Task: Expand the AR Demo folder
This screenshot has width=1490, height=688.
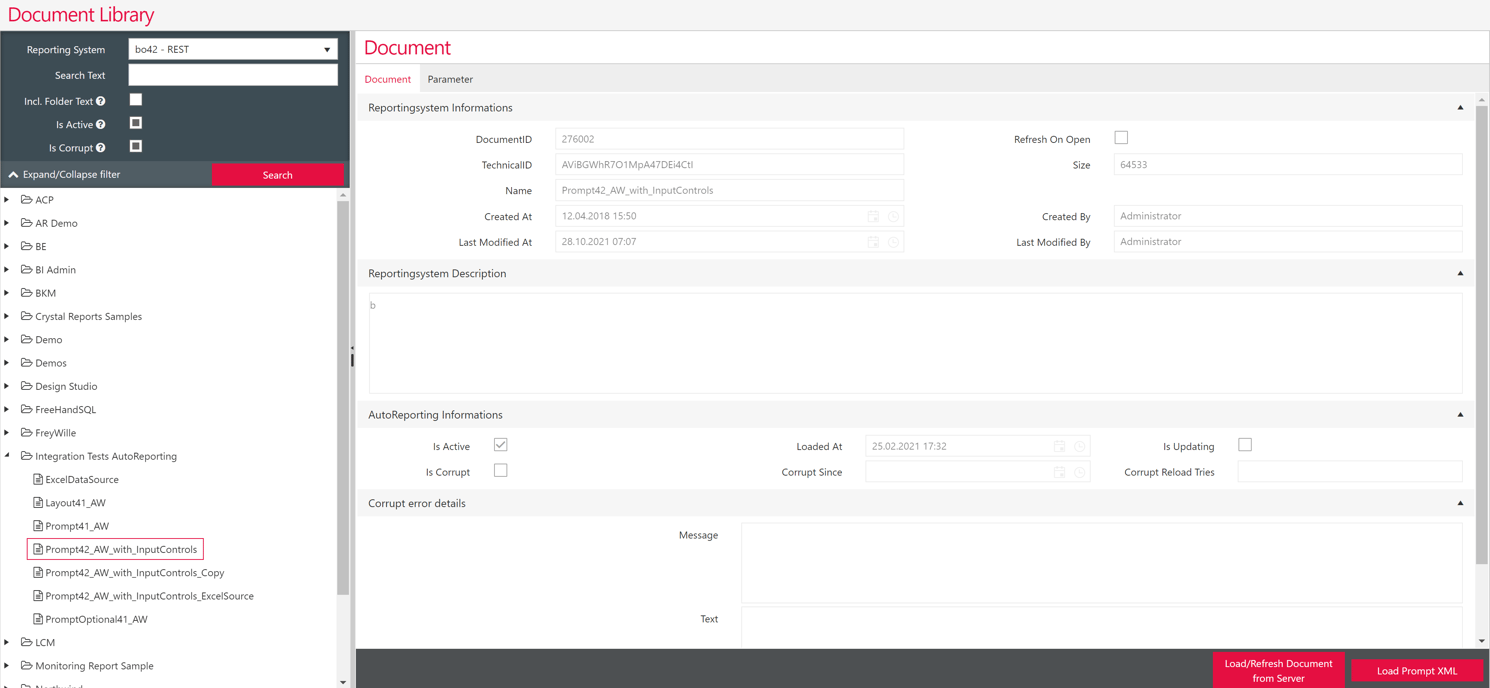Action: click(x=8, y=223)
